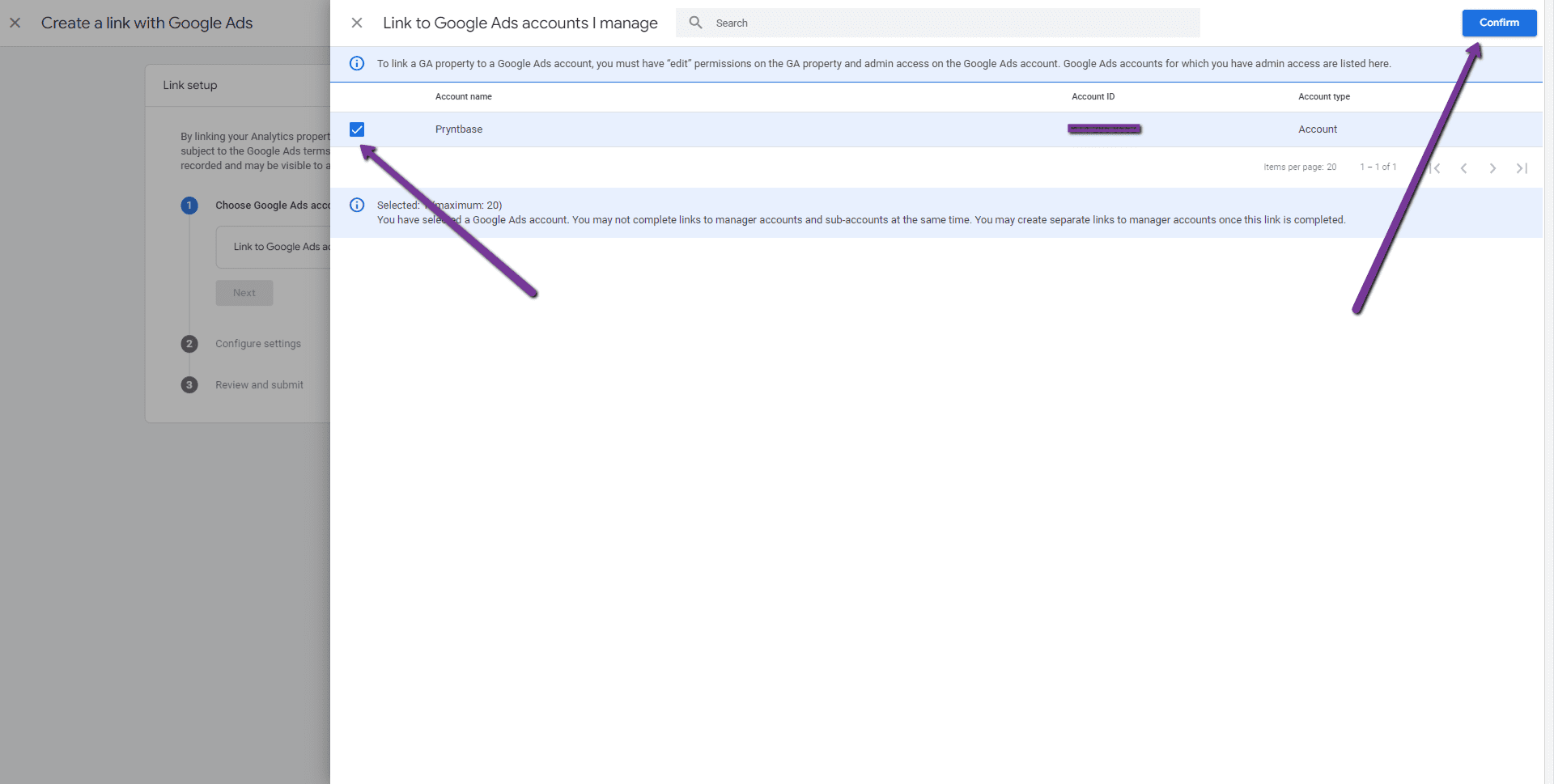Click the step 2 number circle
Screen dimensions: 1554x784
click(189, 344)
